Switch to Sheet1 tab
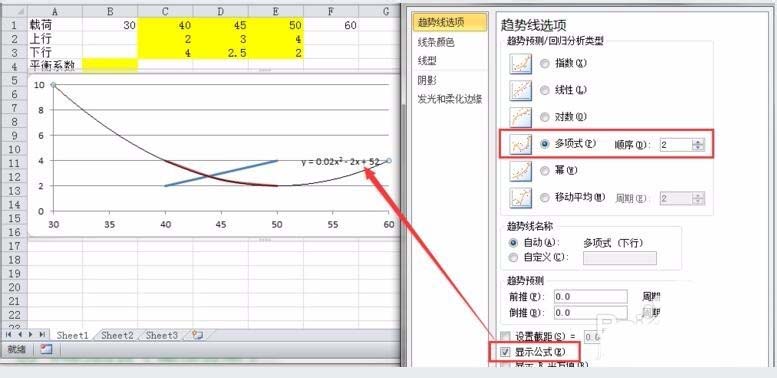The image size is (777, 378). 72,335
